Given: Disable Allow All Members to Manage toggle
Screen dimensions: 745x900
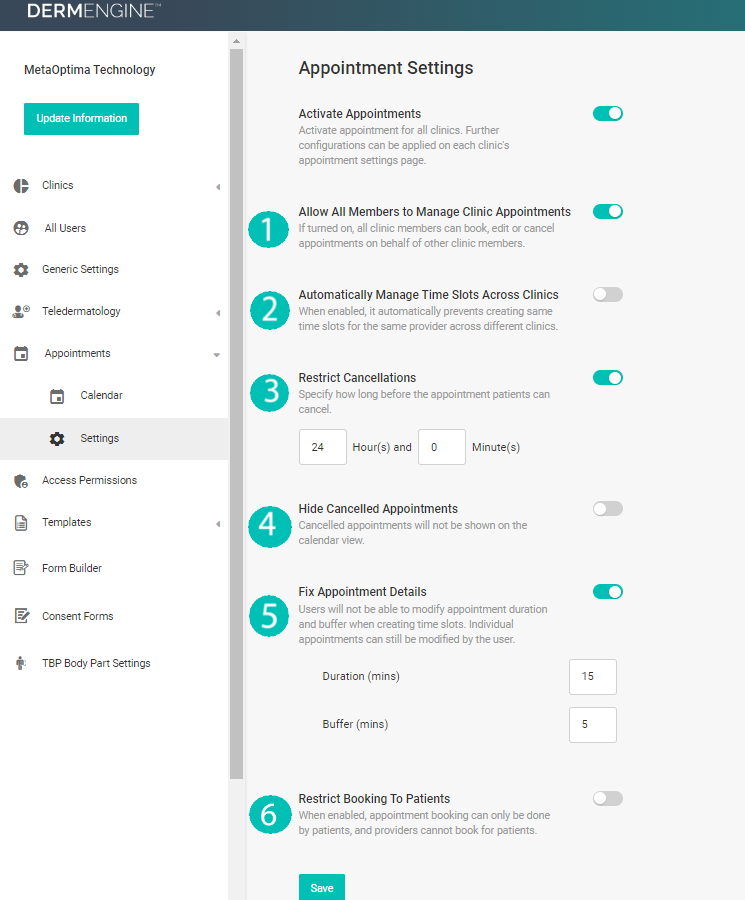Looking at the screenshot, I should click(608, 211).
